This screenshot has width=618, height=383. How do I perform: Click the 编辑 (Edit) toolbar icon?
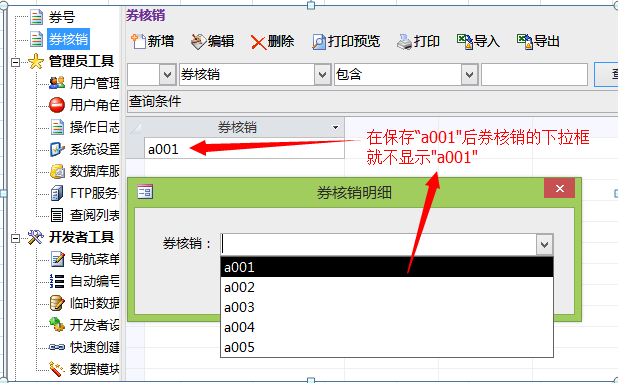click(198, 41)
